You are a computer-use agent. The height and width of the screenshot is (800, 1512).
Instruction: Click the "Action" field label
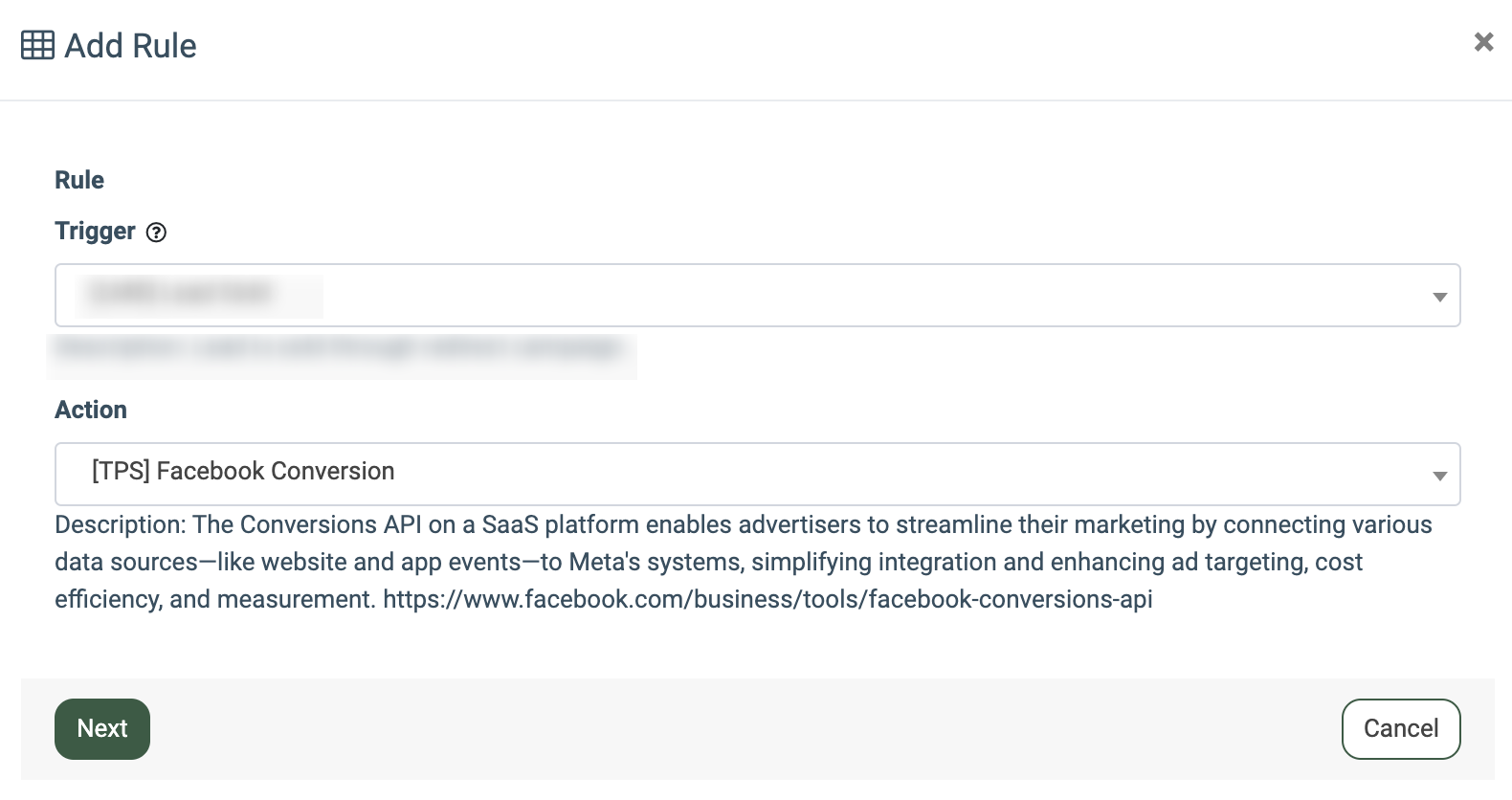[x=91, y=410]
